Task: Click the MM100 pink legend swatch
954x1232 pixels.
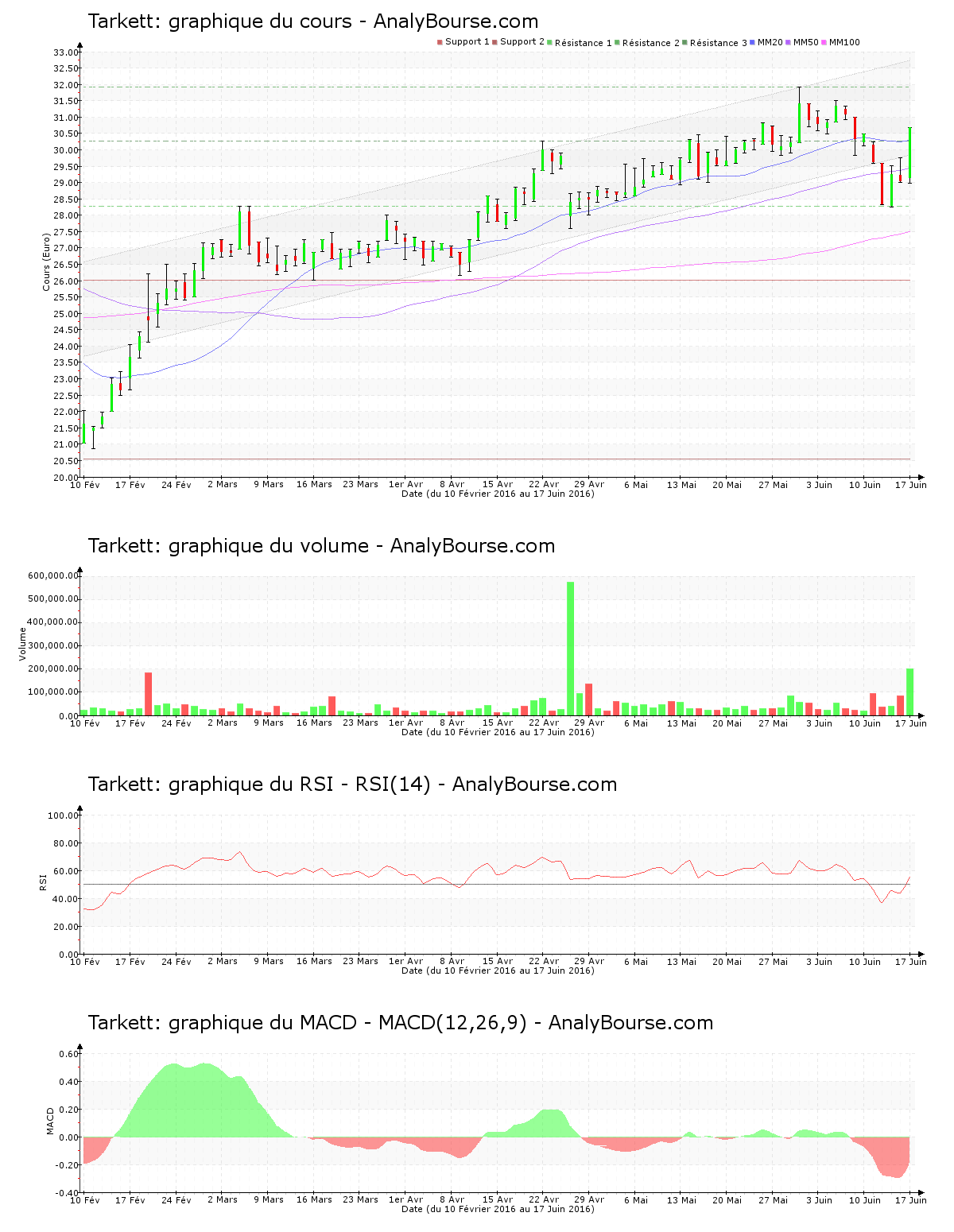Action: 824,42
